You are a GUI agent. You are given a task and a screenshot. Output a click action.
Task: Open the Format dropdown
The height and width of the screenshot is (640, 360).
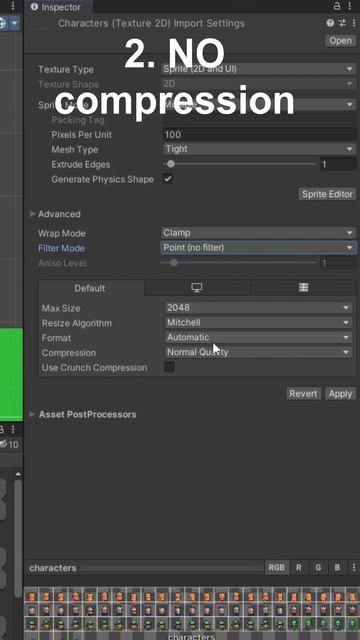[258, 338]
